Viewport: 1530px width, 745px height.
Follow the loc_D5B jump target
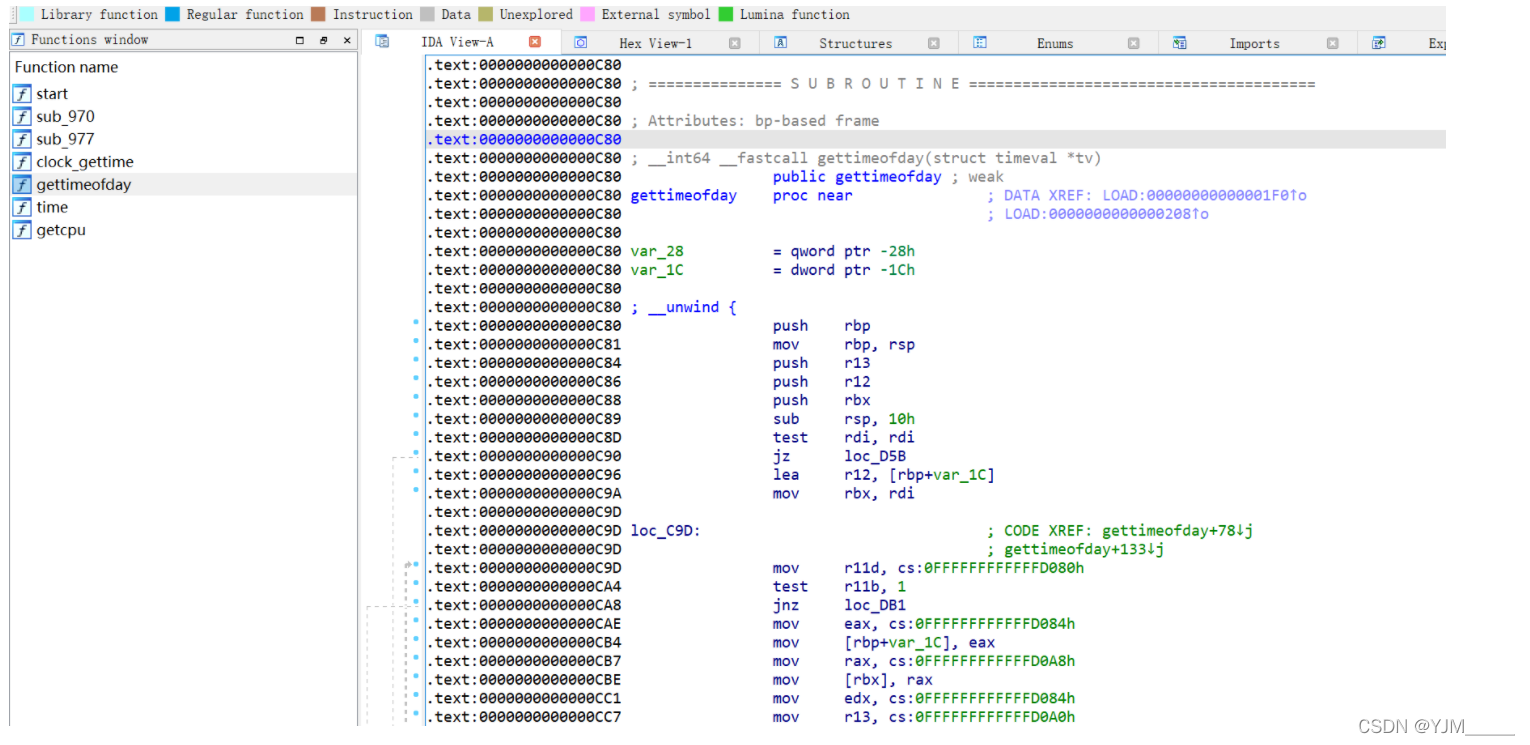click(x=875, y=456)
